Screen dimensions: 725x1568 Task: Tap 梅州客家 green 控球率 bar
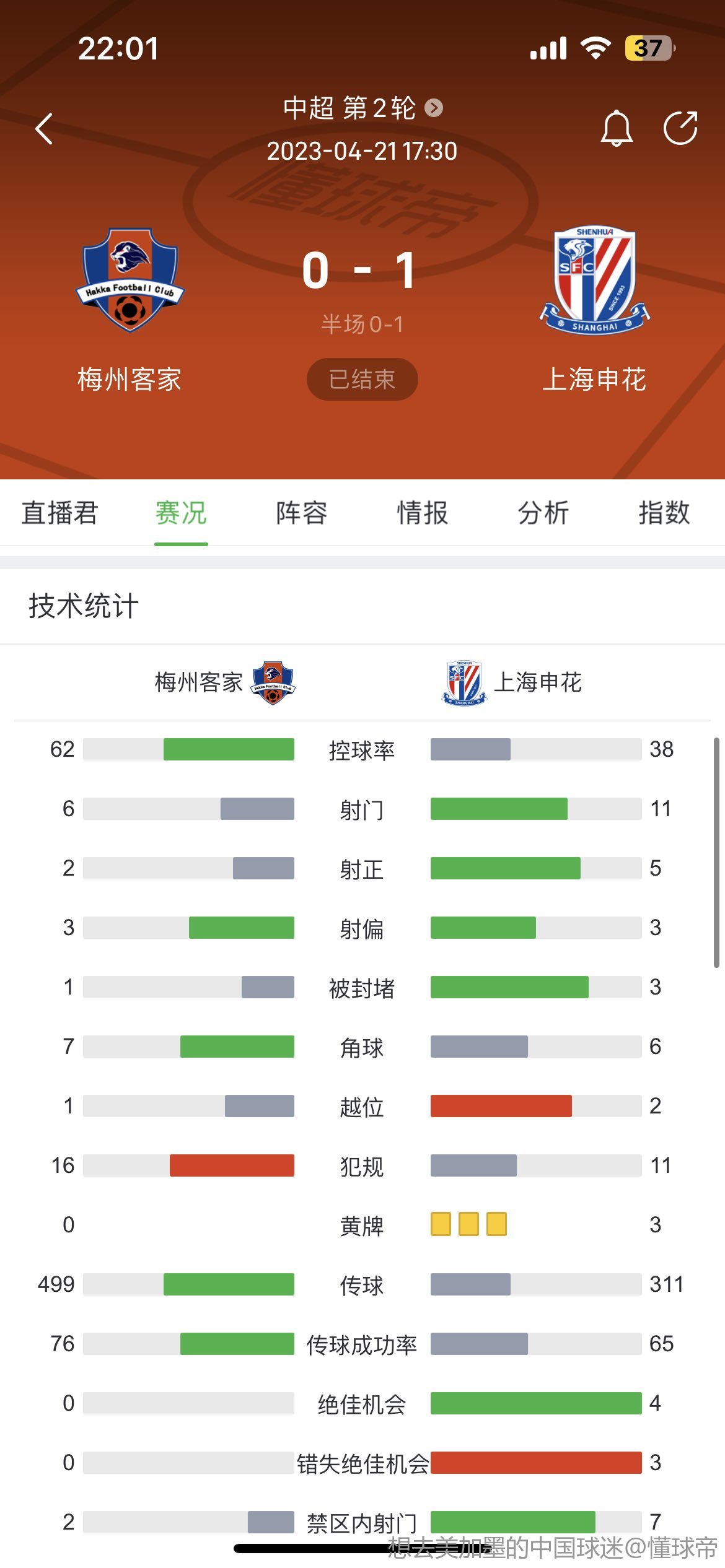[x=229, y=749]
